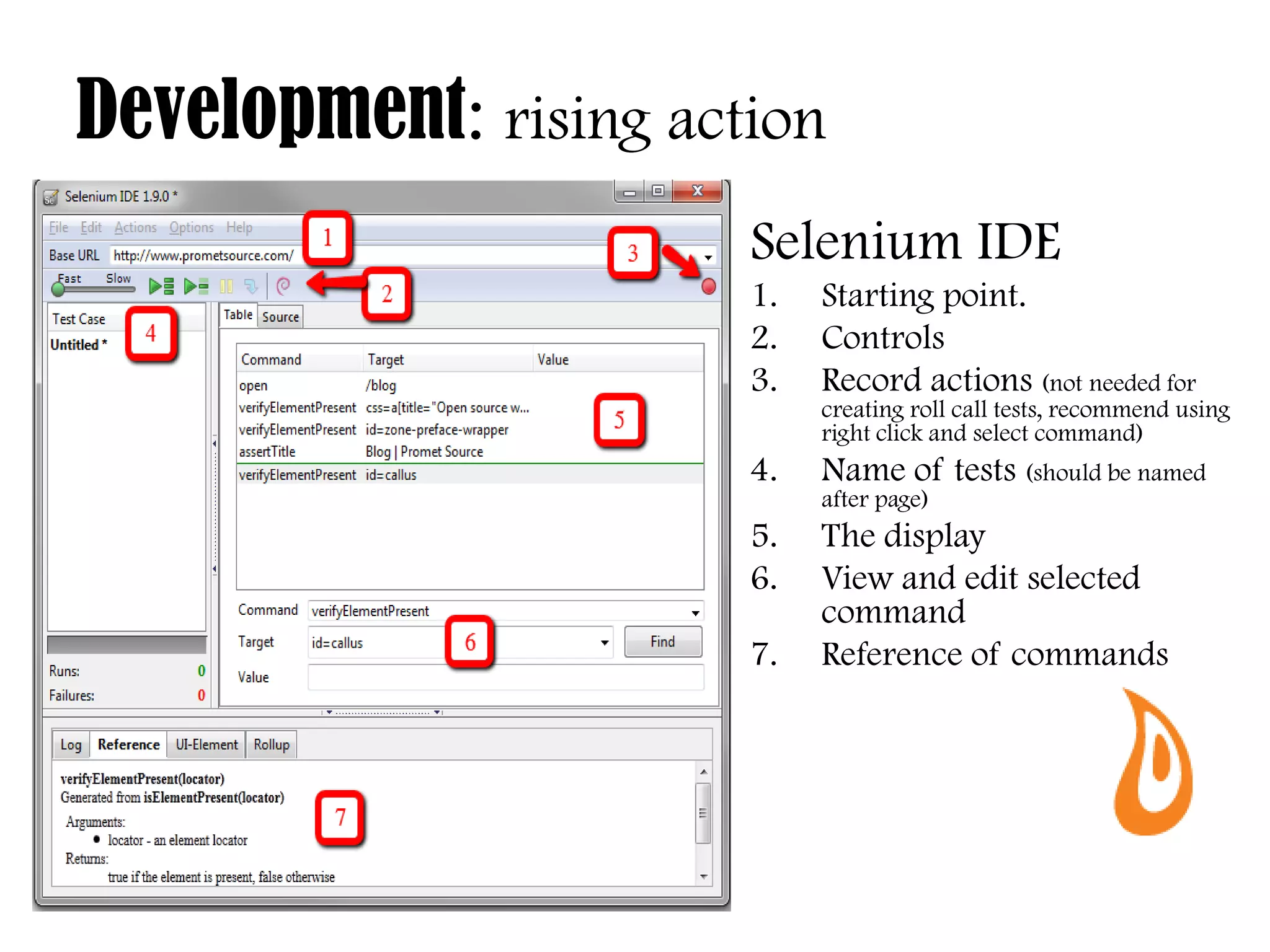The height and width of the screenshot is (952, 1270).
Task: Click the Step command icon
Action: pyautogui.click(x=251, y=286)
